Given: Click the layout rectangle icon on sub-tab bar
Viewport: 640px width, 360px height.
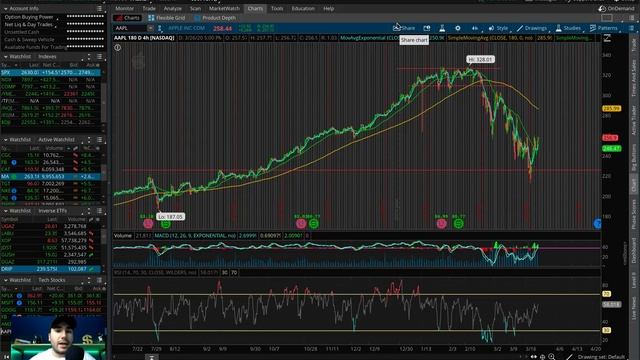Looking at the screenshot, I should [607, 18].
